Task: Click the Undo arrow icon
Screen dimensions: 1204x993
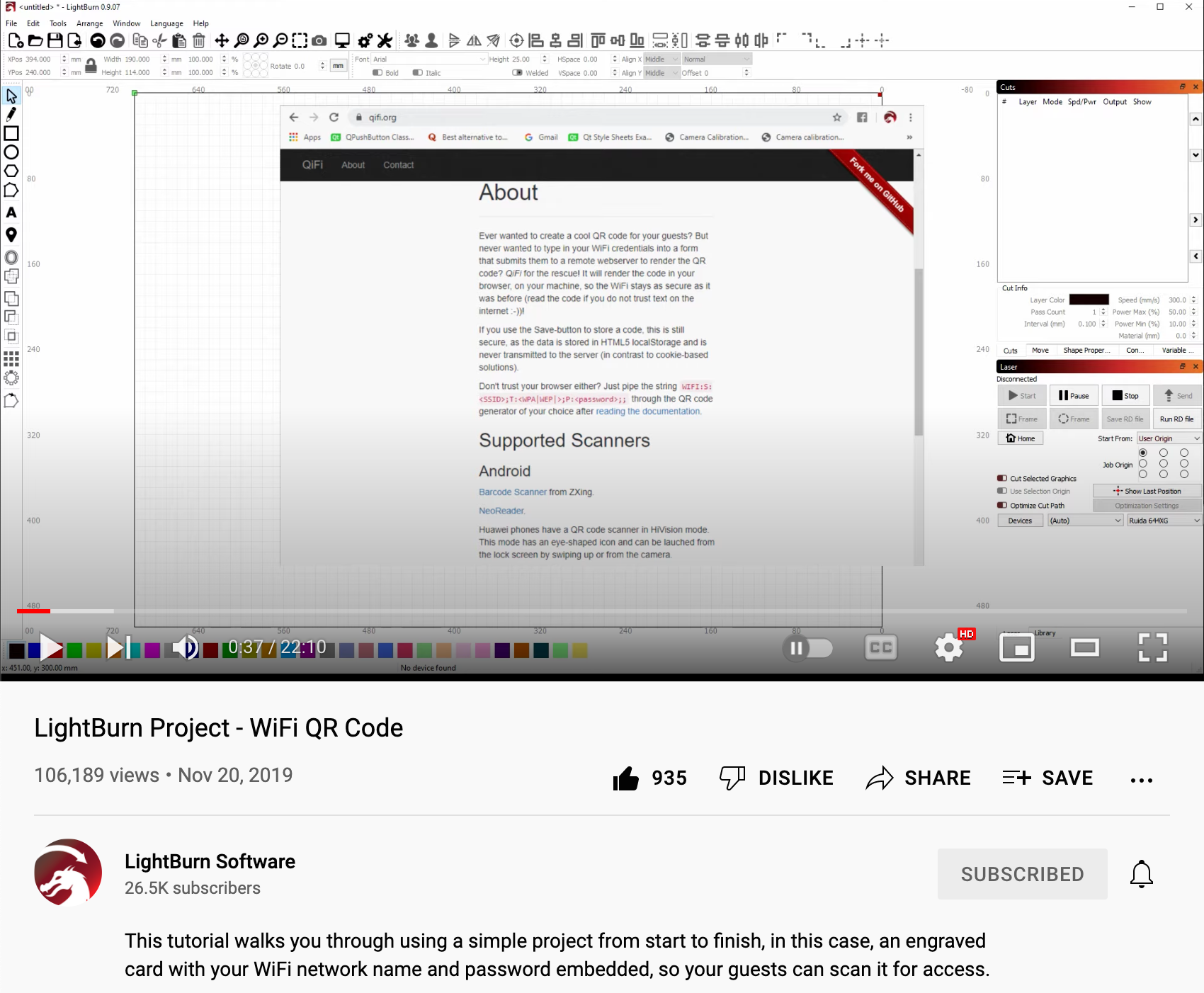Action: click(x=98, y=40)
